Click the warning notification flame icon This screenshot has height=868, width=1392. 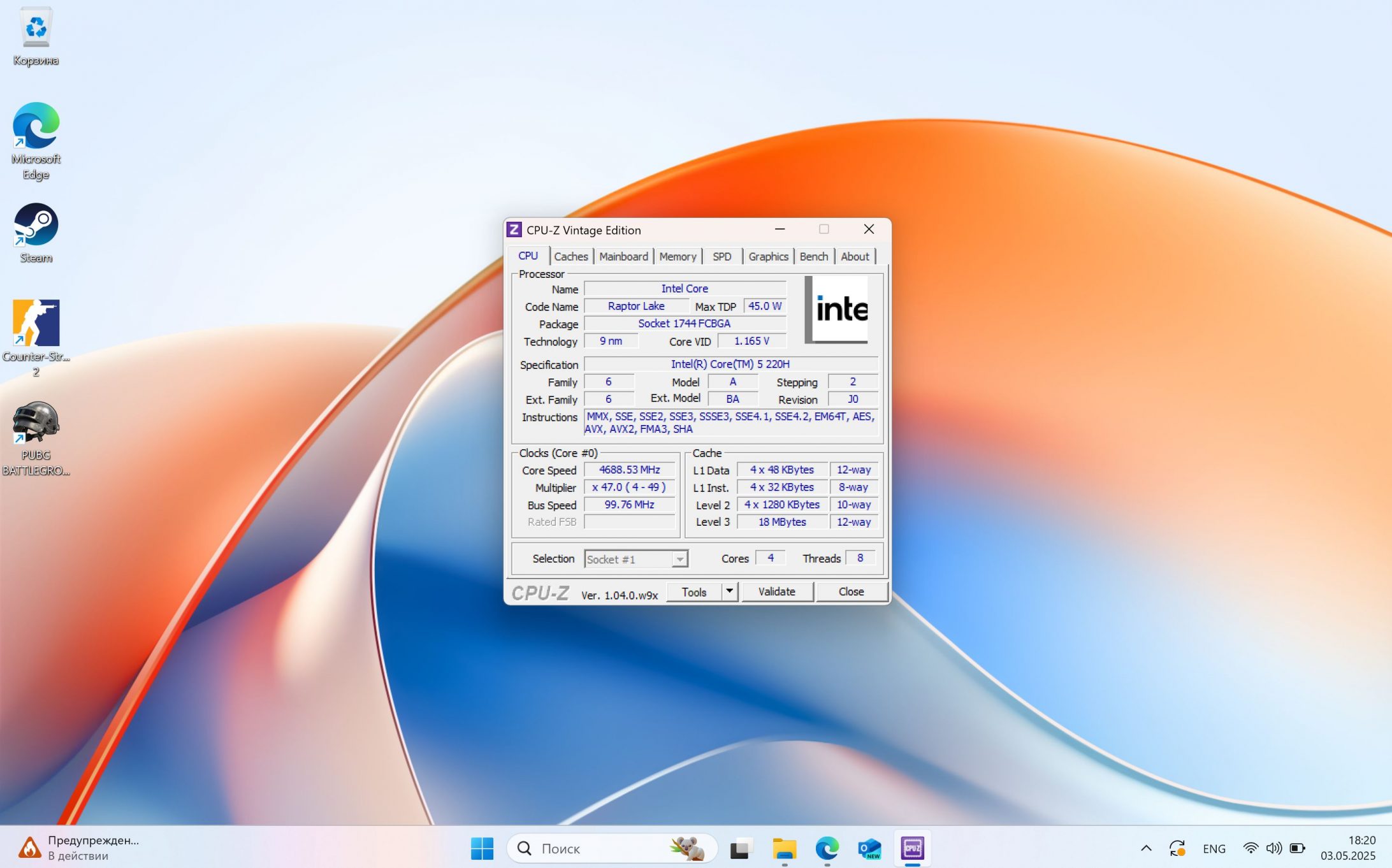(x=29, y=848)
